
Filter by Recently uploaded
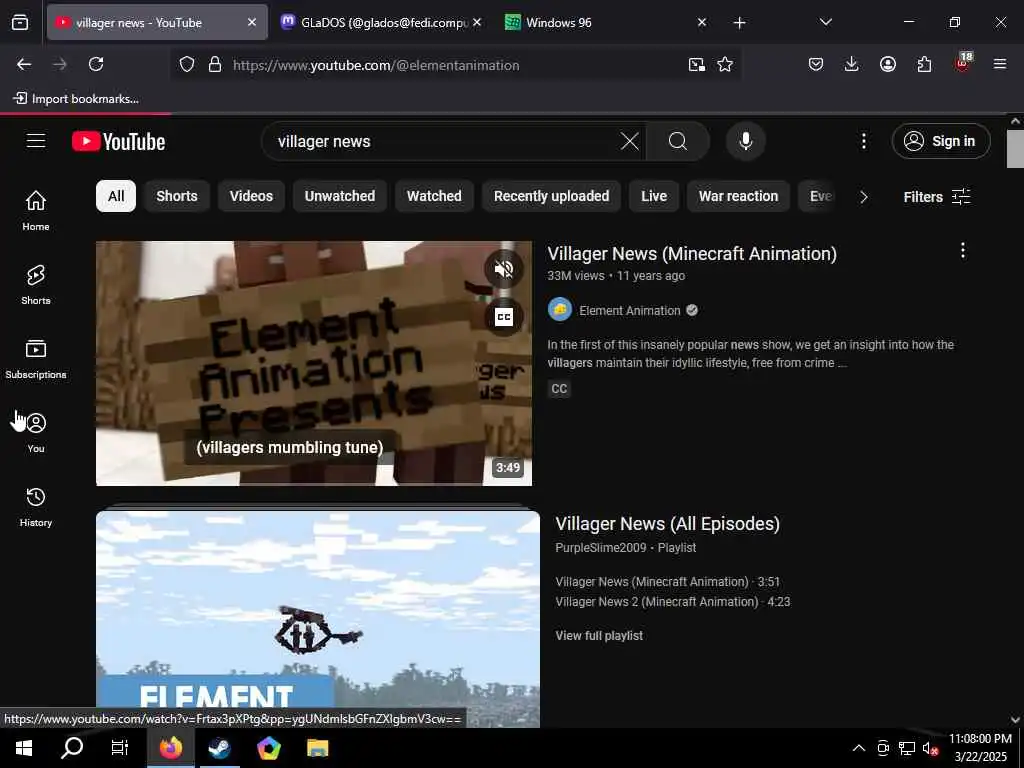click(551, 196)
